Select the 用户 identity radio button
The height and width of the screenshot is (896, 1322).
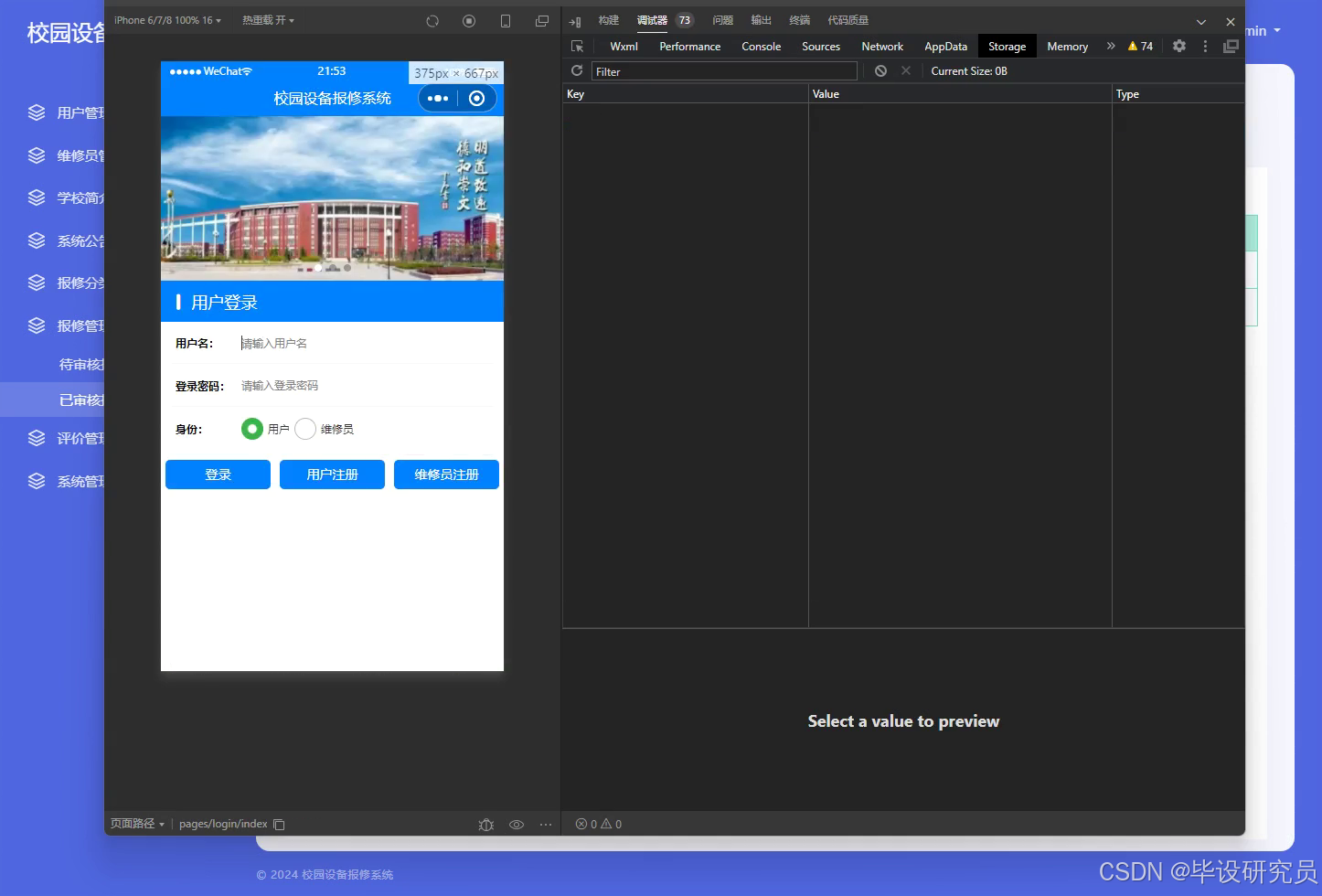click(252, 429)
